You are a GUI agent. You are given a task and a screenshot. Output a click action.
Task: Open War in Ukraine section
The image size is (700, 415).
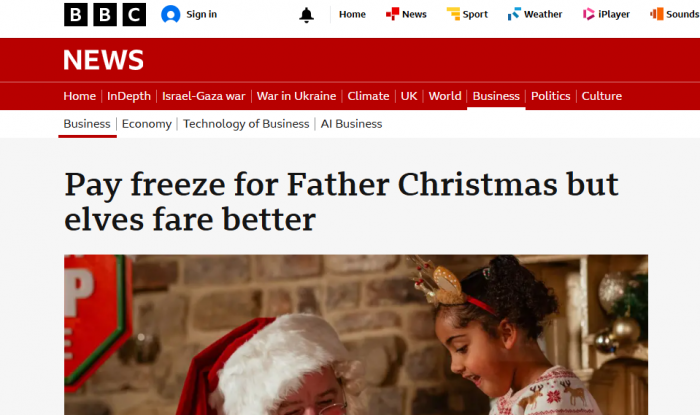pyautogui.click(x=296, y=96)
